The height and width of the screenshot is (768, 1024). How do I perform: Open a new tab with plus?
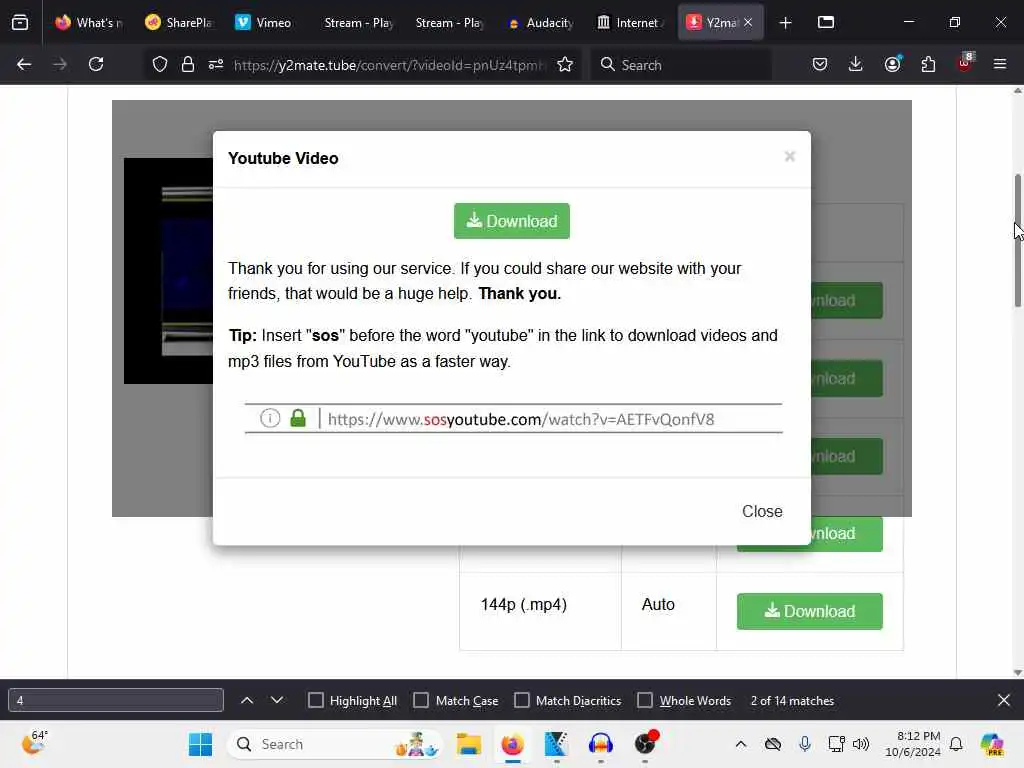tap(786, 23)
